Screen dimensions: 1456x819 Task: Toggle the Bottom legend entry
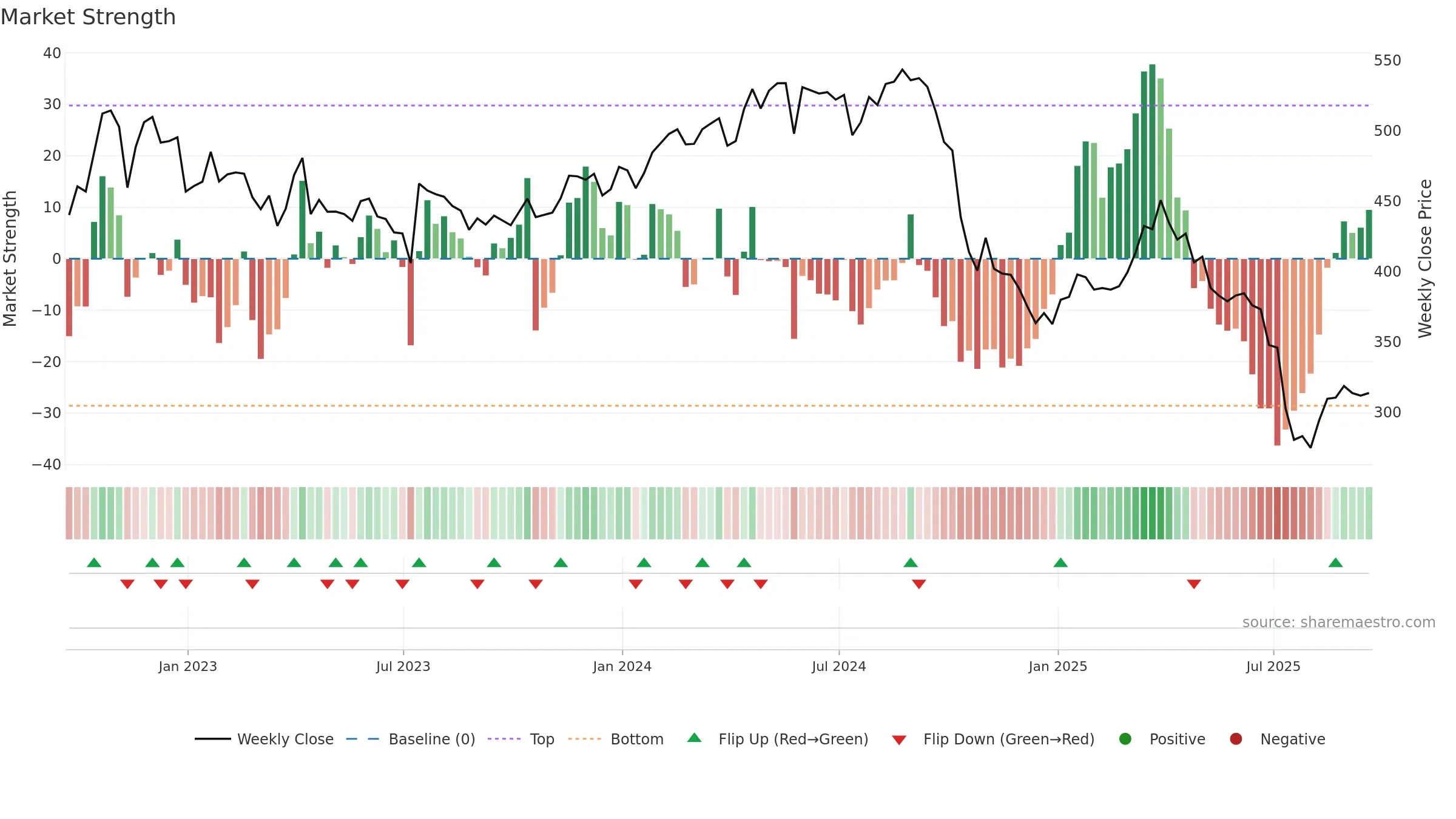616,739
